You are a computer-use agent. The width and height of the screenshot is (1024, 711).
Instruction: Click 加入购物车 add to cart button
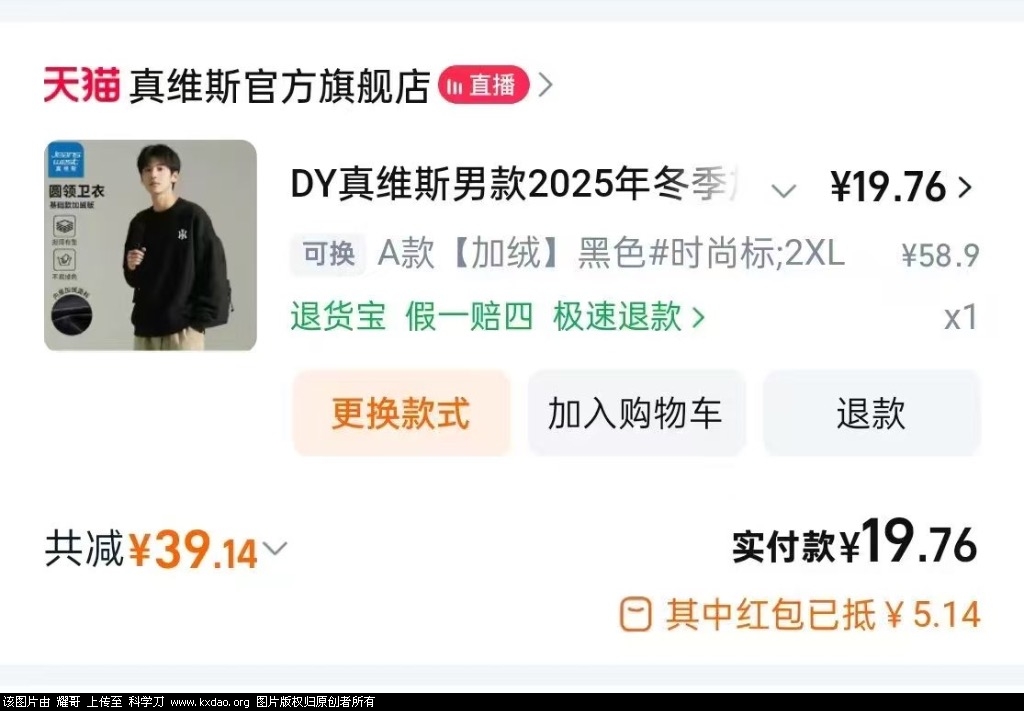pos(636,413)
